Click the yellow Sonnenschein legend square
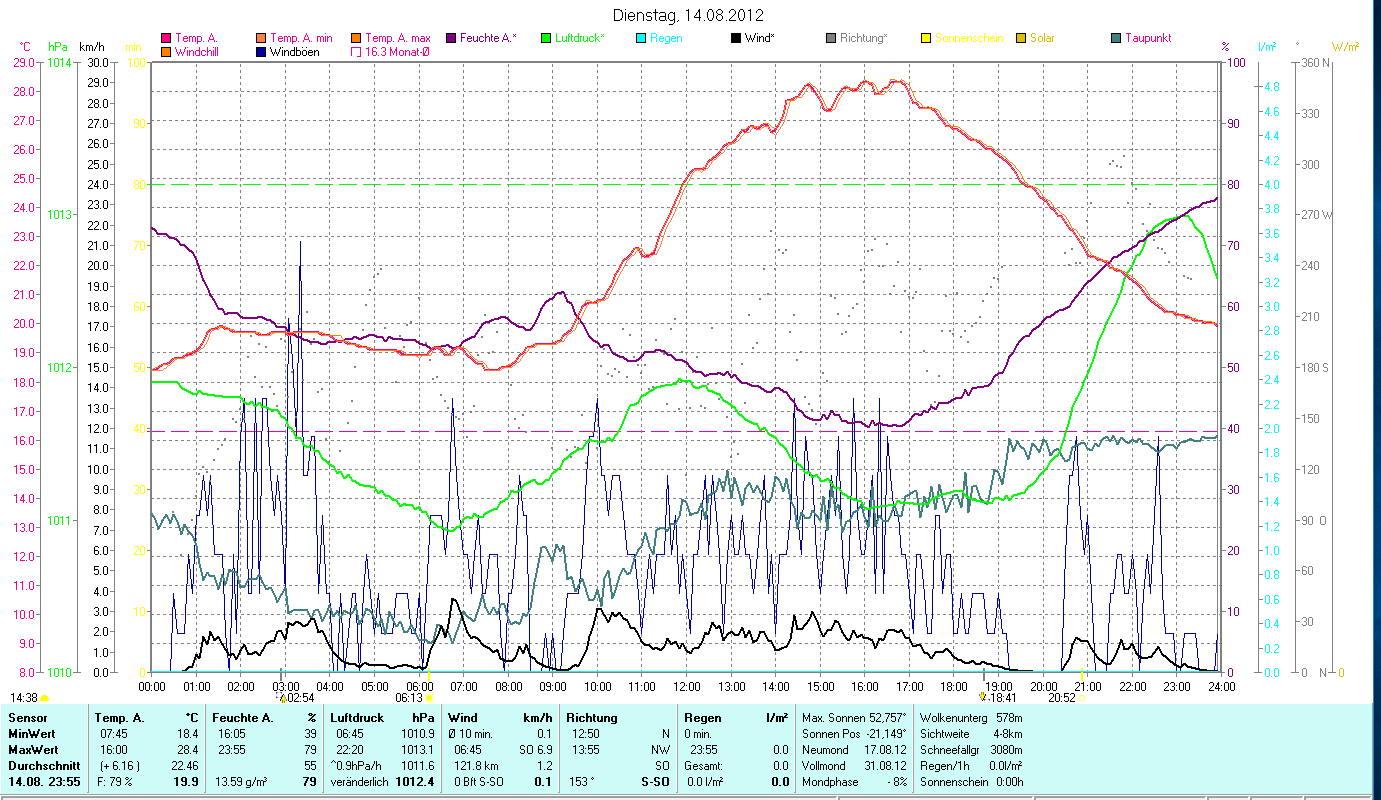1381x800 pixels. tap(925, 39)
